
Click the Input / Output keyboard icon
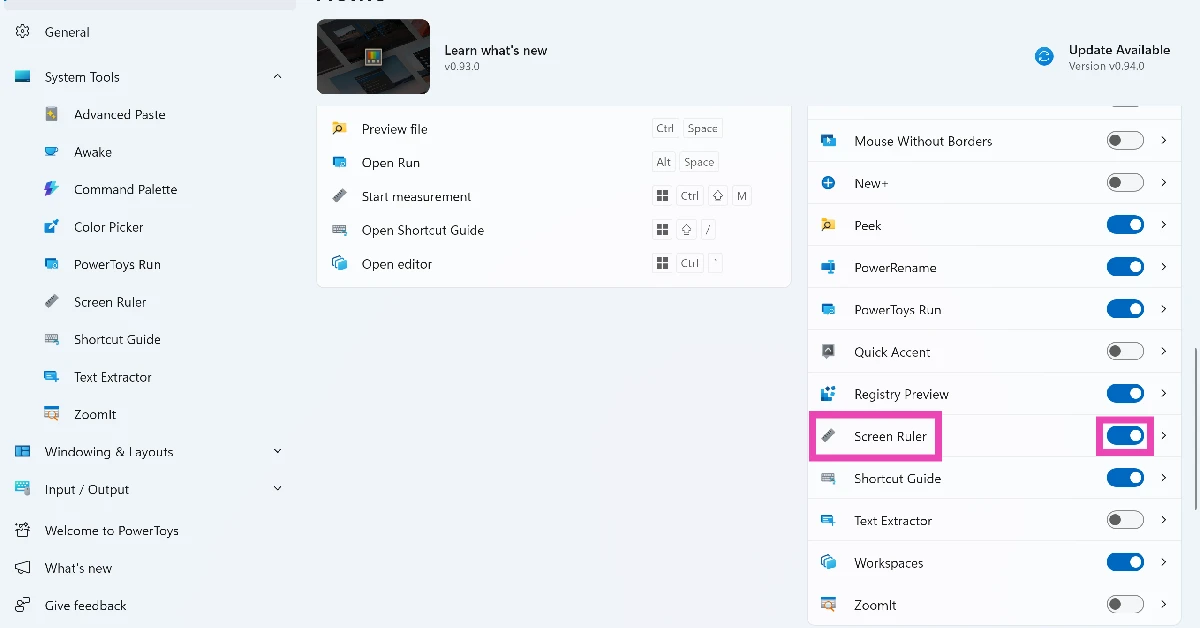[x=23, y=489]
